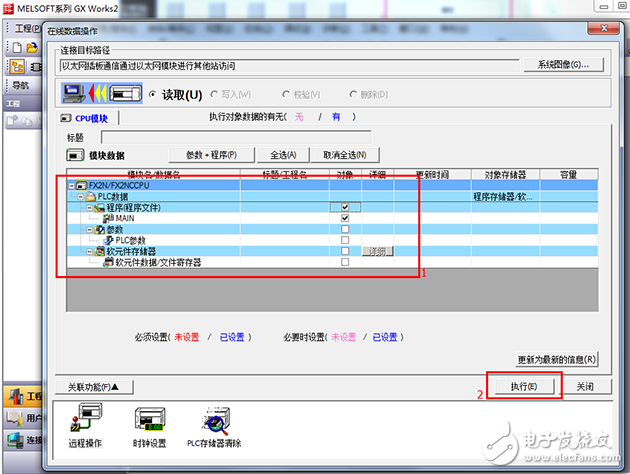Select the MAIN program item icon
The height and width of the screenshot is (474, 630).
click(x=108, y=218)
